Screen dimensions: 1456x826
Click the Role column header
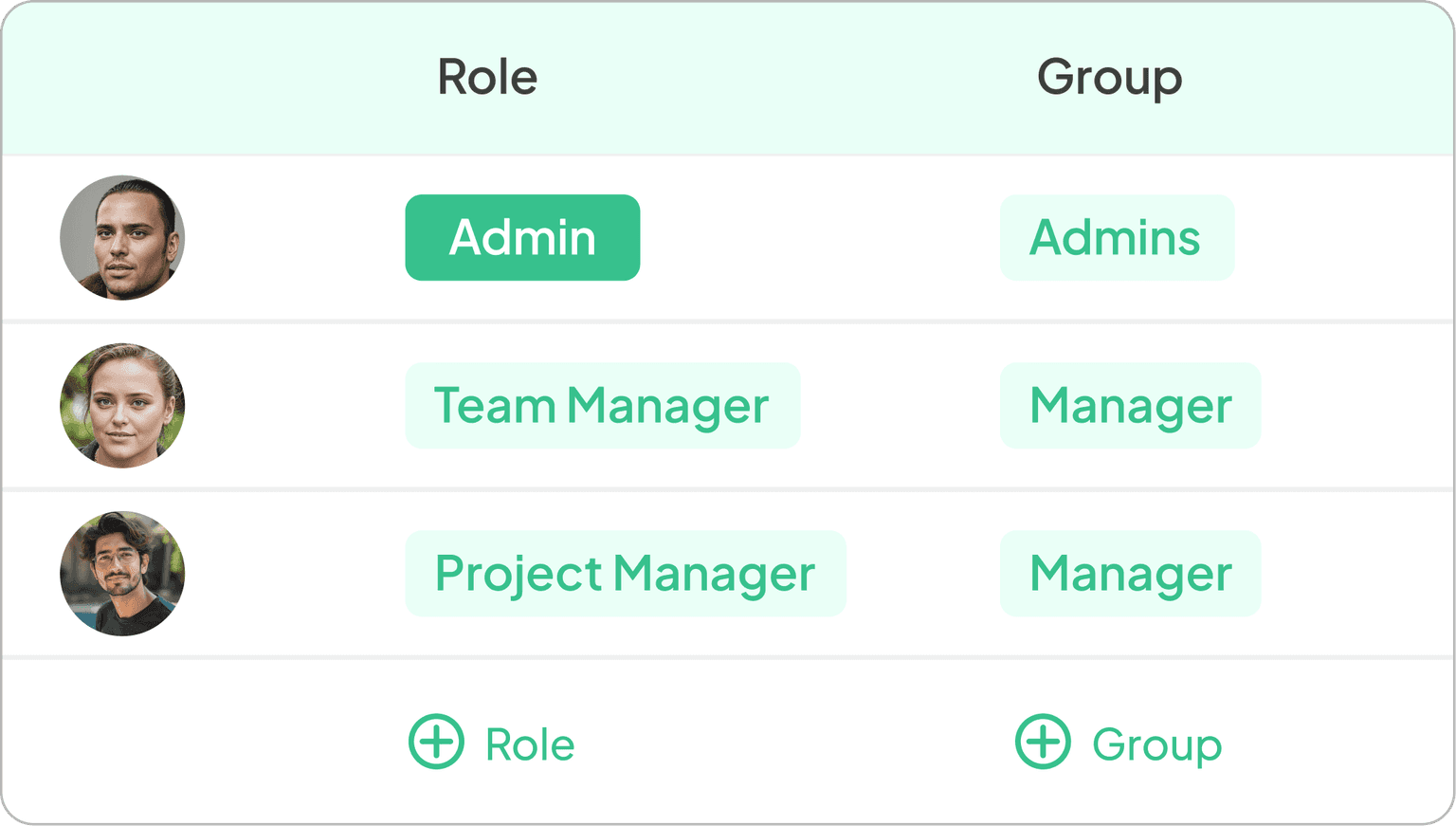pyautogui.click(x=487, y=78)
